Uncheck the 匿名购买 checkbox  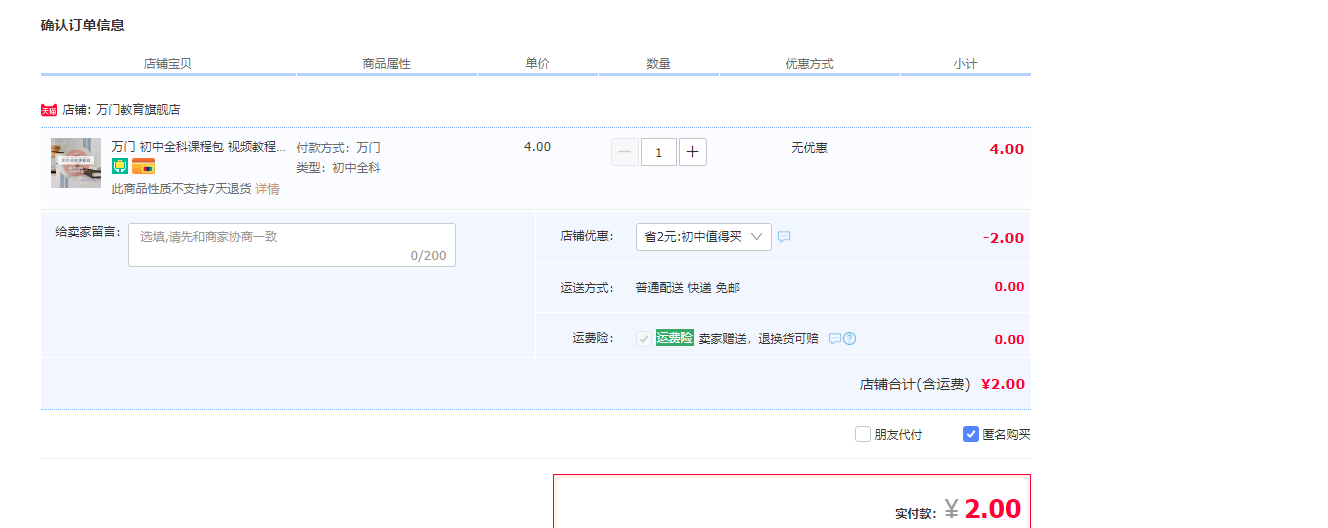click(x=970, y=434)
